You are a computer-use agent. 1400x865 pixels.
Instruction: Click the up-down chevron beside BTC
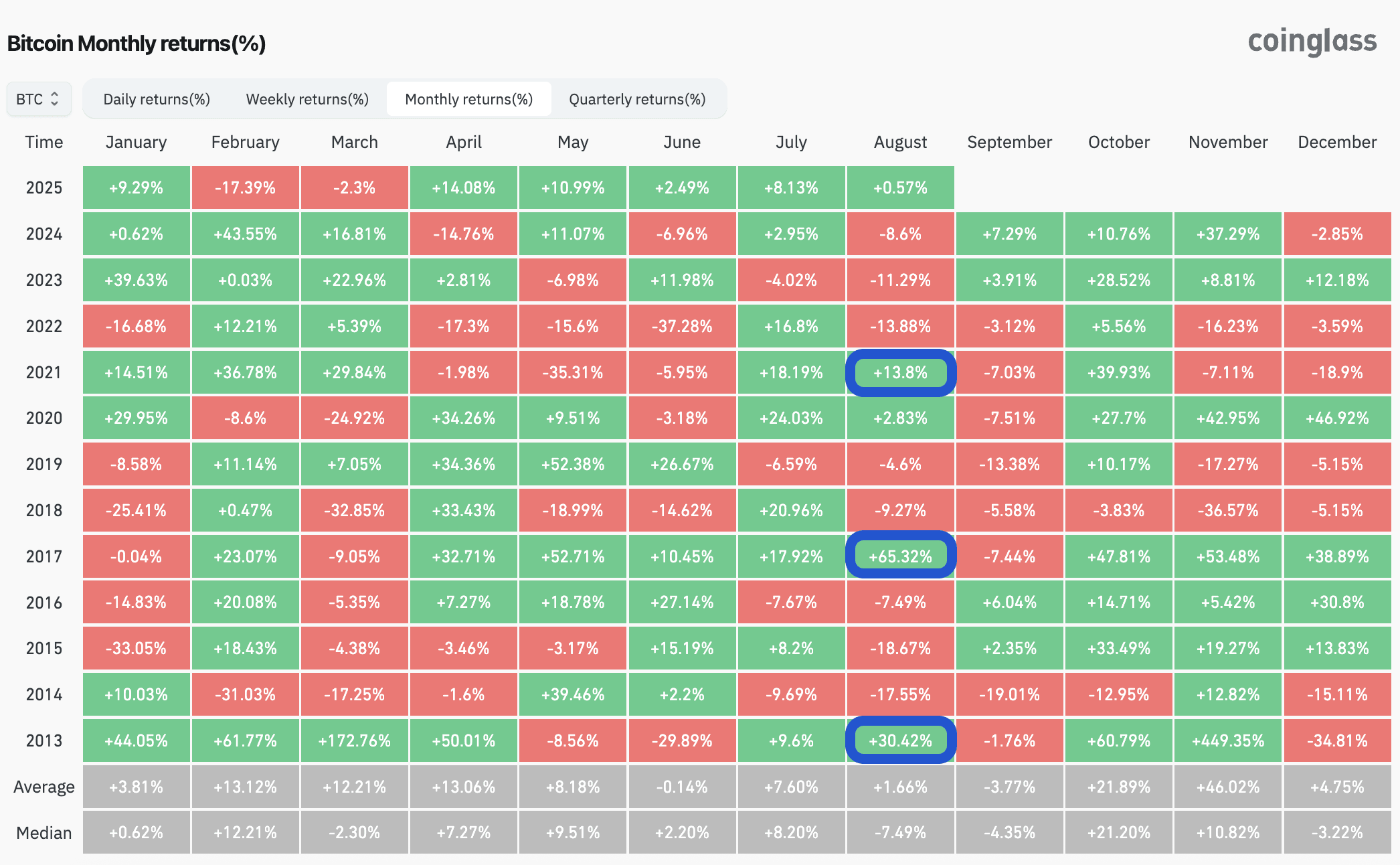[55, 99]
